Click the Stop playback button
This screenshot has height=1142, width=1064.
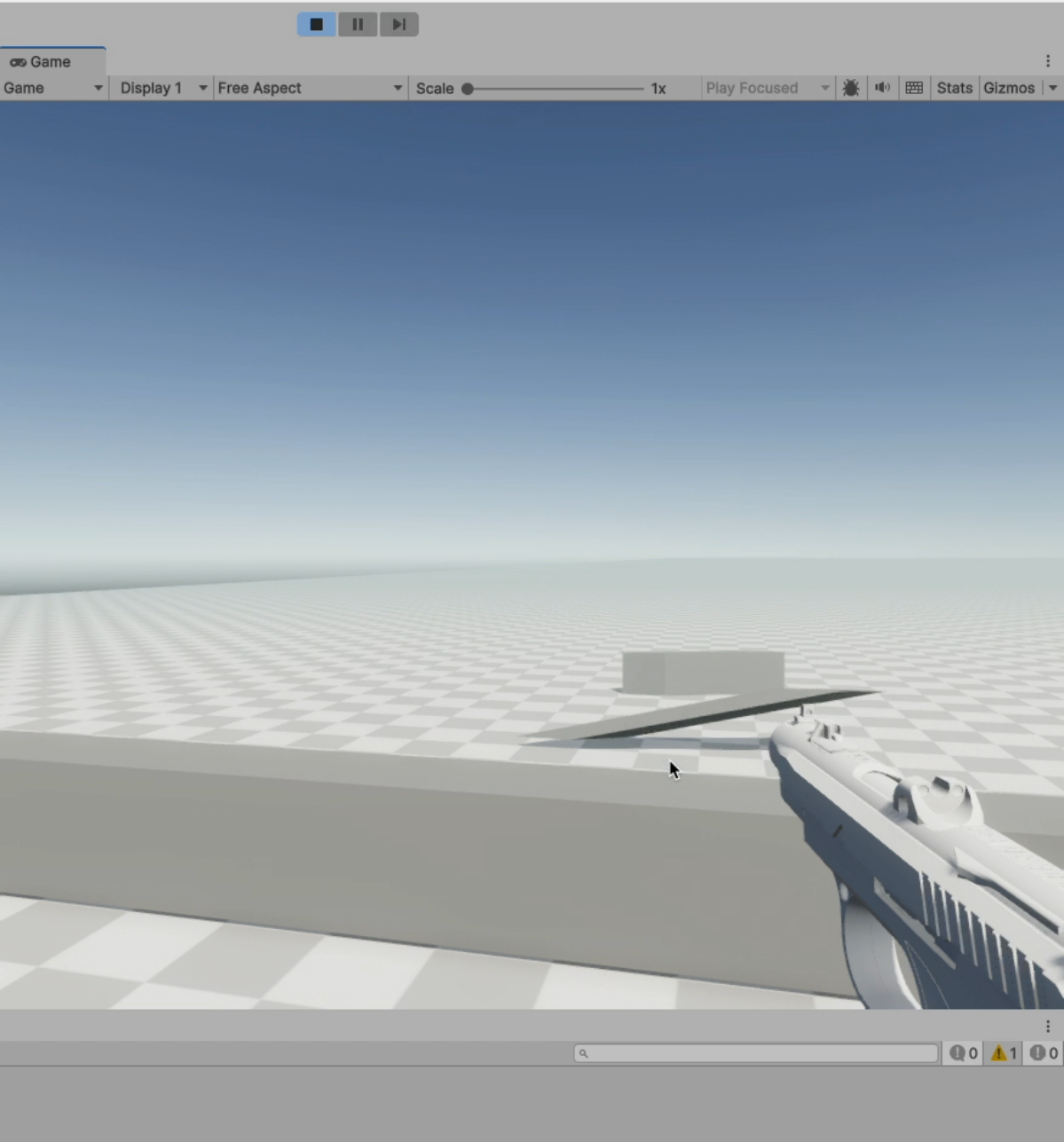click(316, 24)
